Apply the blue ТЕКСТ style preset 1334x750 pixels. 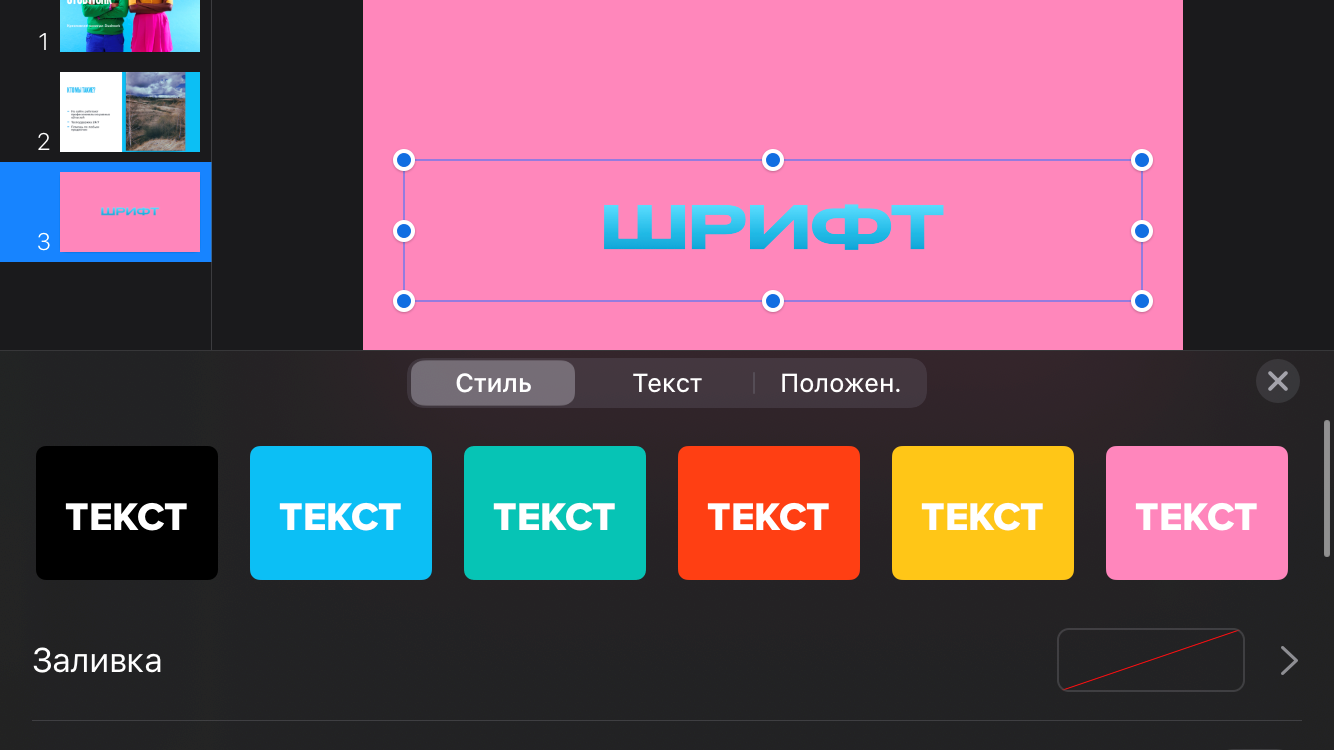pyautogui.click(x=341, y=513)
